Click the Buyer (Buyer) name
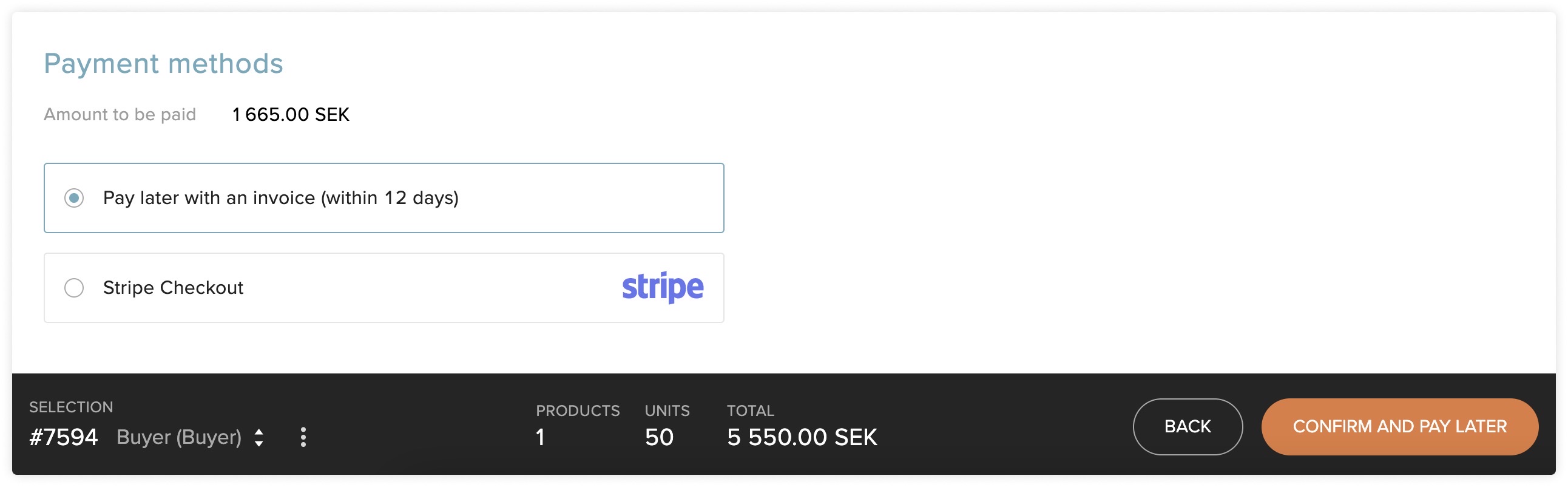This screenshot has width=1568, height=487. tap(179, 438)
